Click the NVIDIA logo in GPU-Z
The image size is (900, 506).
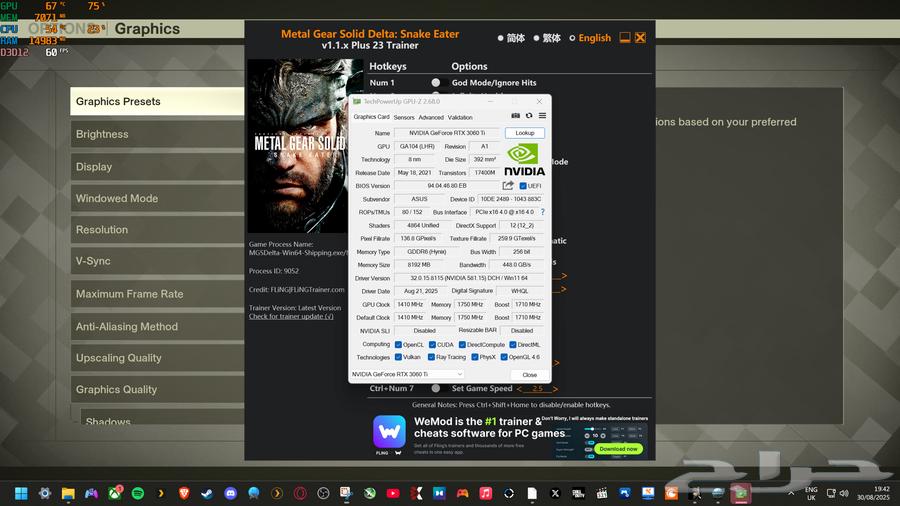(524, 160)
